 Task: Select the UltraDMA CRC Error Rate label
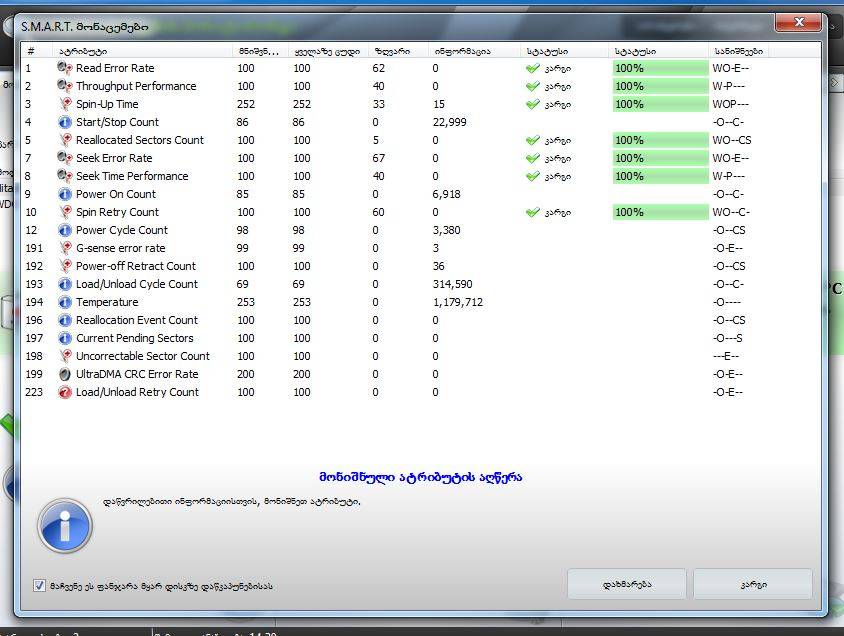(137, 374)
